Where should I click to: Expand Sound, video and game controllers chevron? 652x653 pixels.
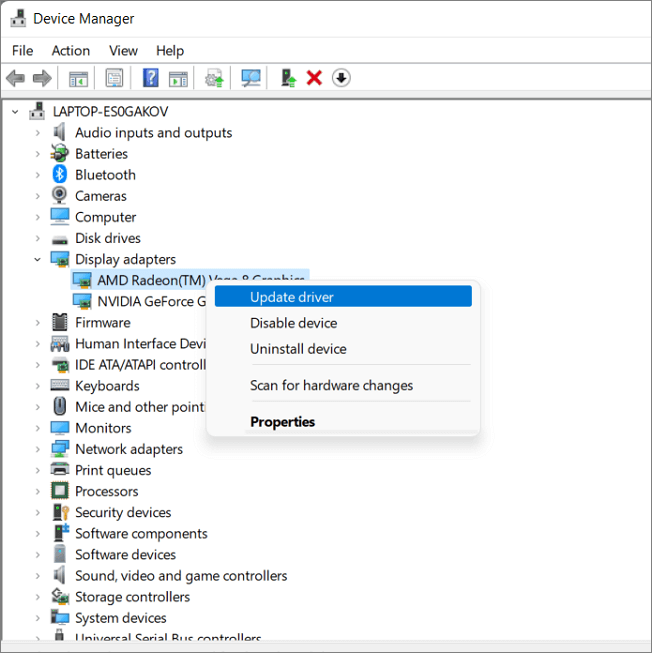[37, 576]
